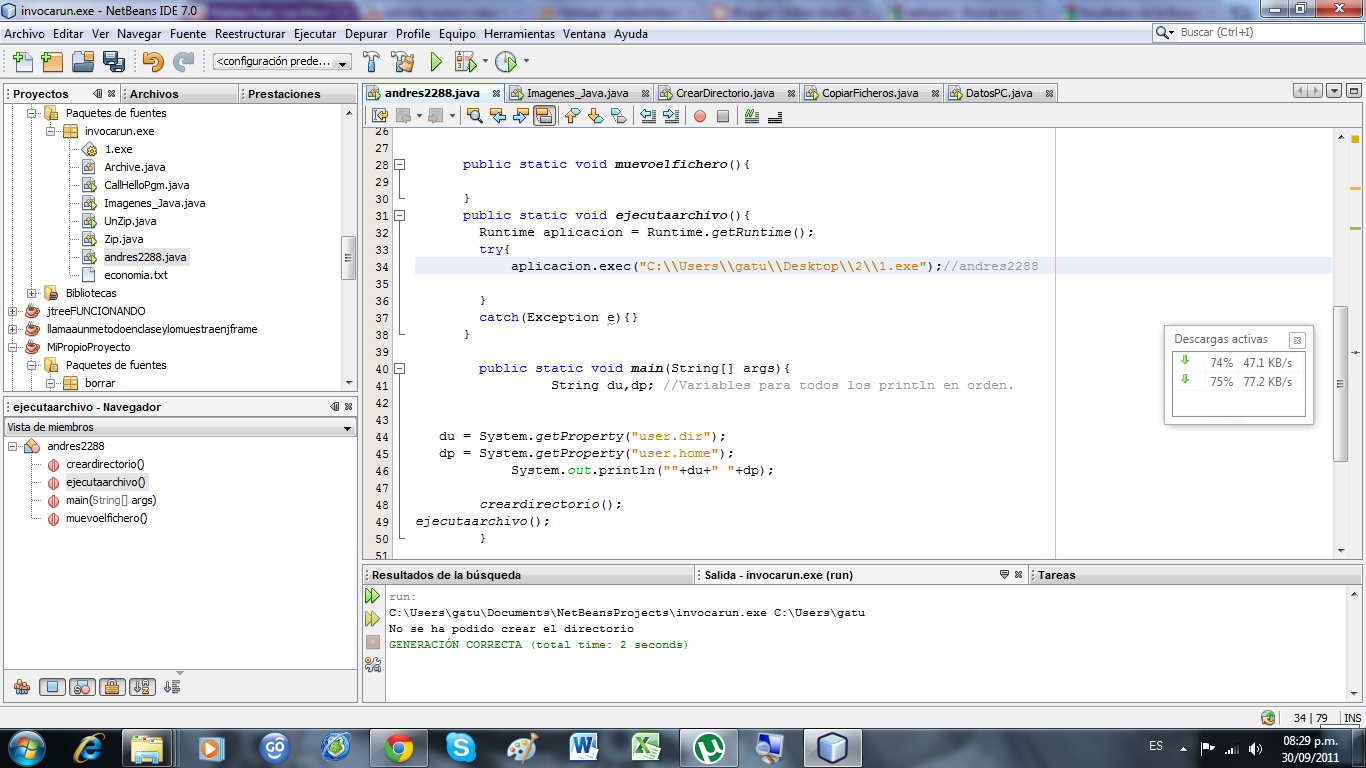Click the Find Previous Occurrence icon
This screenshot has height=768, width=1366.
tap(498, 116)
